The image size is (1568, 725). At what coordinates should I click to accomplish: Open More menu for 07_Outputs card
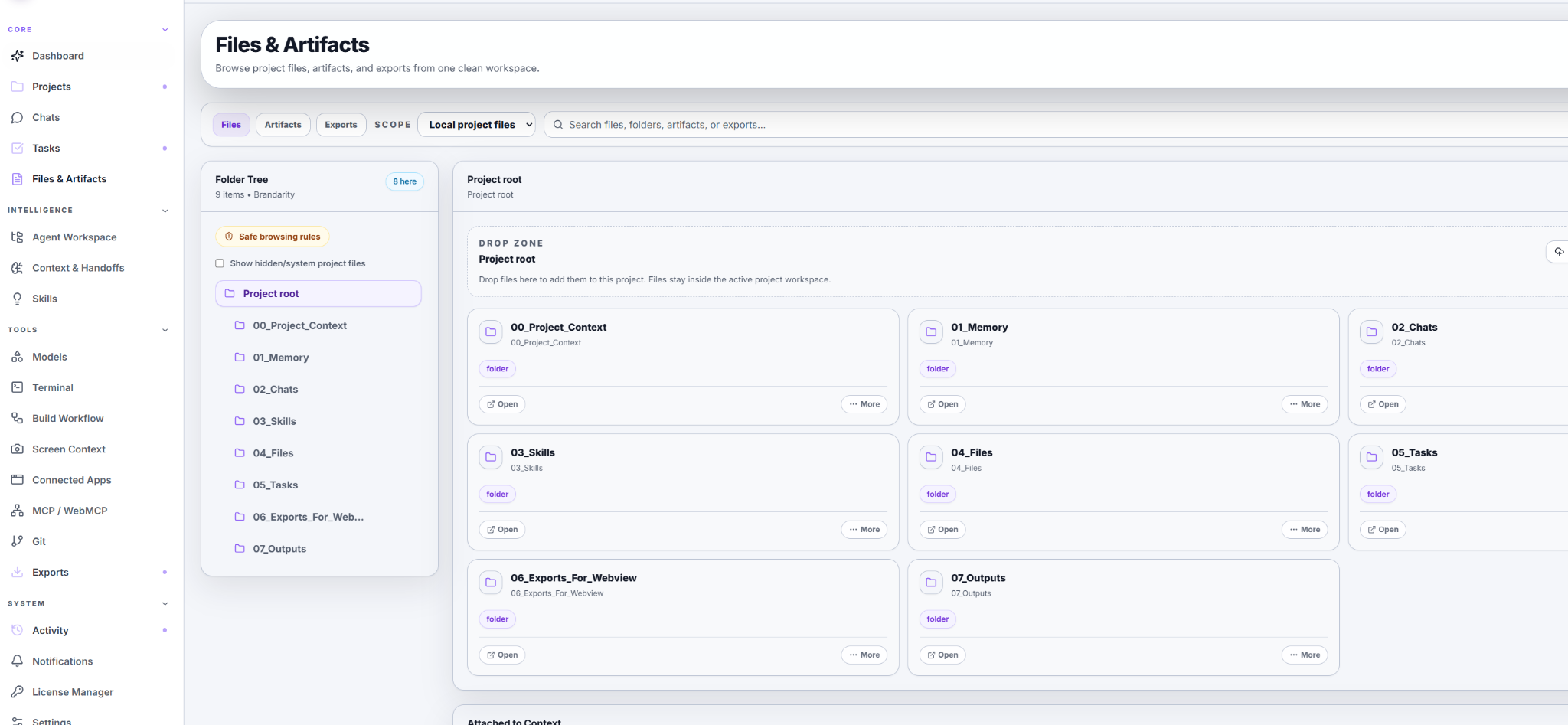pyautogui.click(x=1305, y=655)
